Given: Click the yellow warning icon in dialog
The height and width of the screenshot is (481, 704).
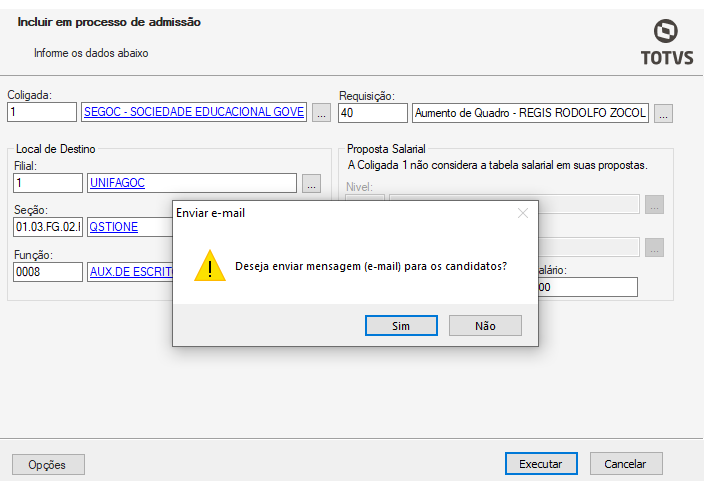Looking at the screenshot, I should click(209, 266).
